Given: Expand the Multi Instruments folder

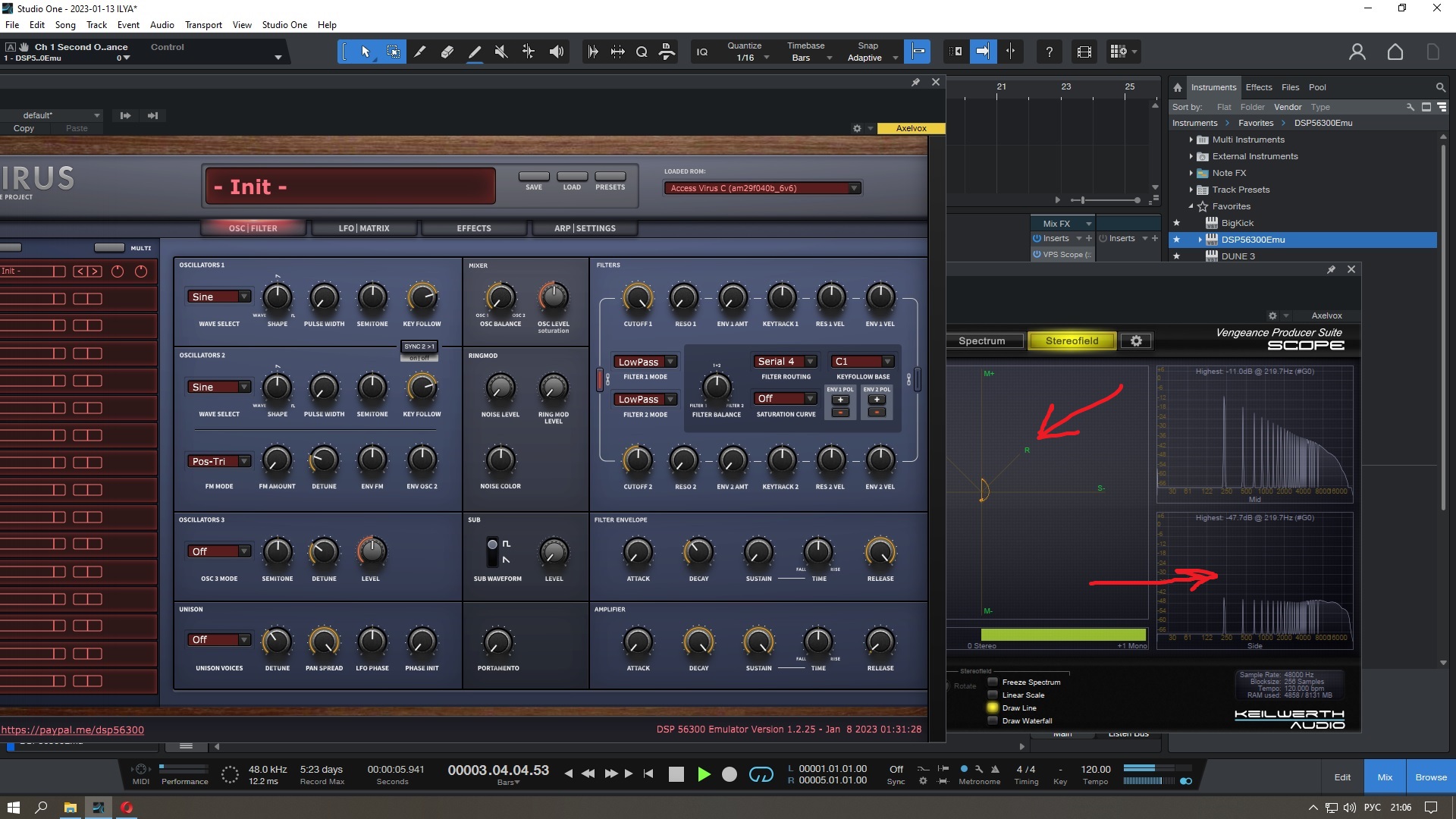Looking at the screenshot, I should [x=1191, y=140].
